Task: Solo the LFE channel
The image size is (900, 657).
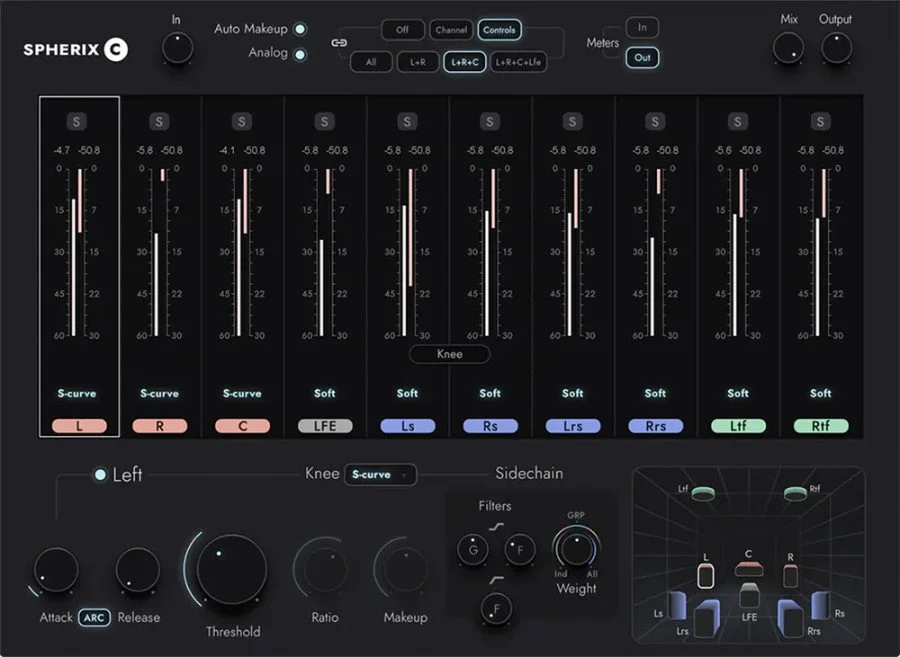Action: [x=323, y=120]
